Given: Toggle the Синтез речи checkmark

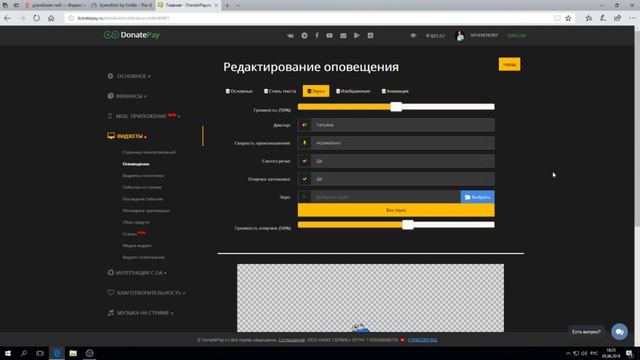Looking at the screenshot, I should [304, 161].
